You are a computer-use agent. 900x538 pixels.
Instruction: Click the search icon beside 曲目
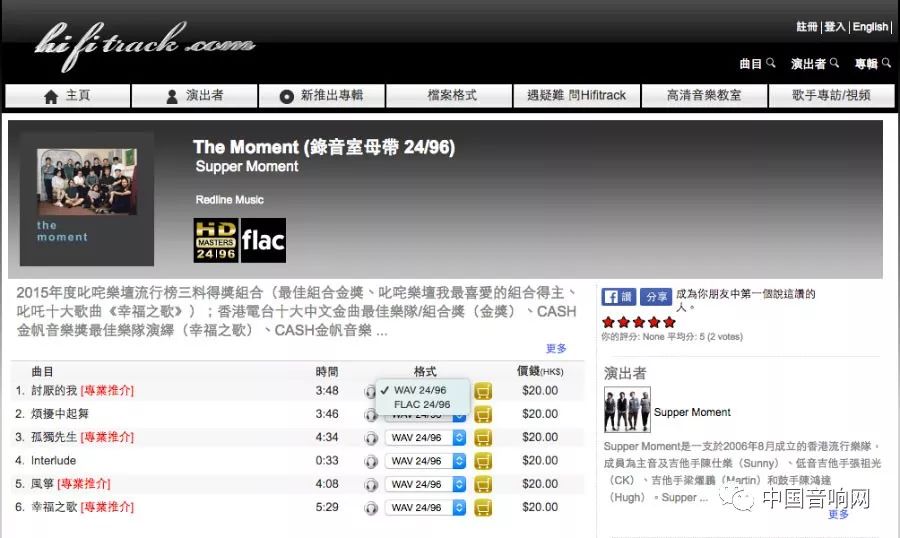771,63
